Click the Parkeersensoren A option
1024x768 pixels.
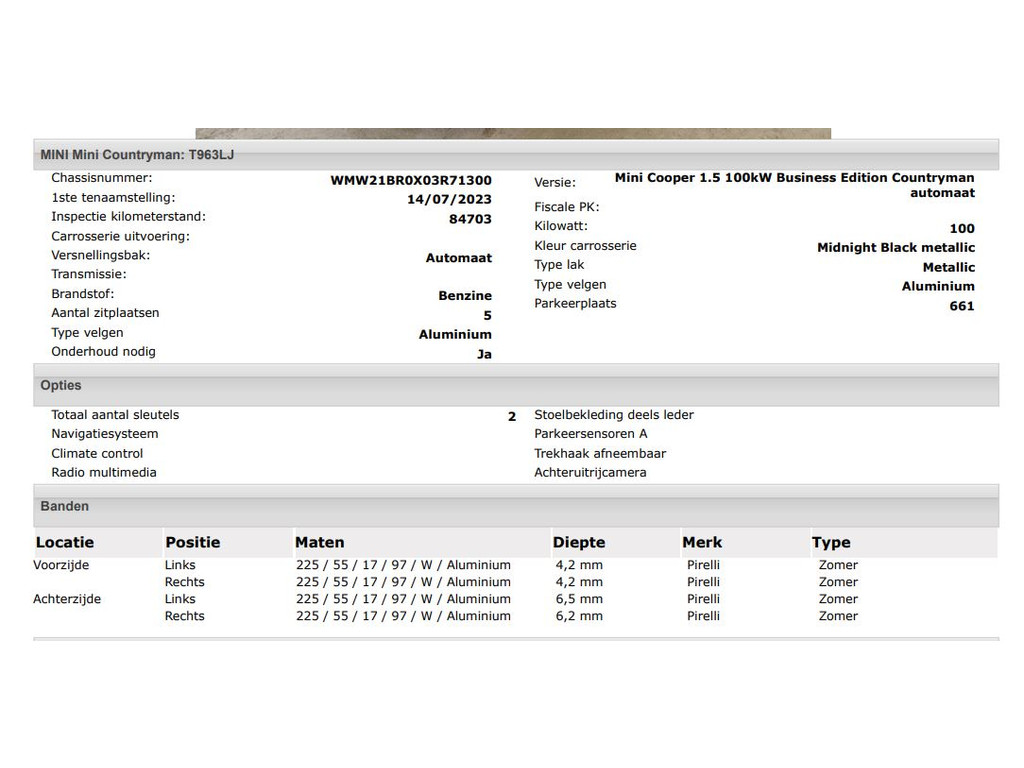(x=590, y=434)
